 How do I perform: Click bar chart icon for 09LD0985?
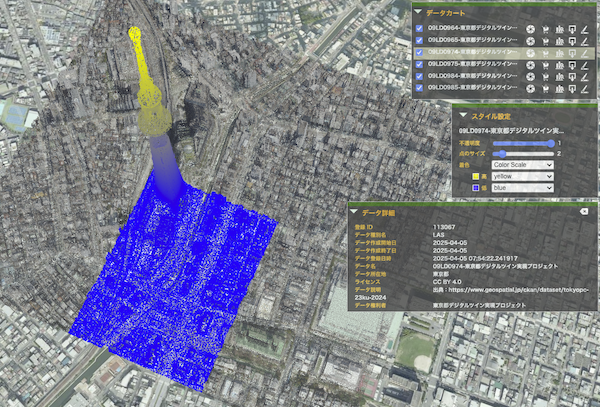(559, 89)
